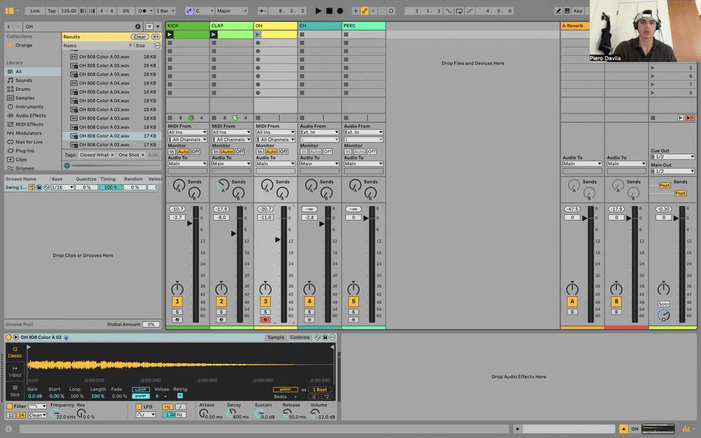Toggle the Simpler device activator
The height and width of the screenshot is (438, 701).
(8, 337)
